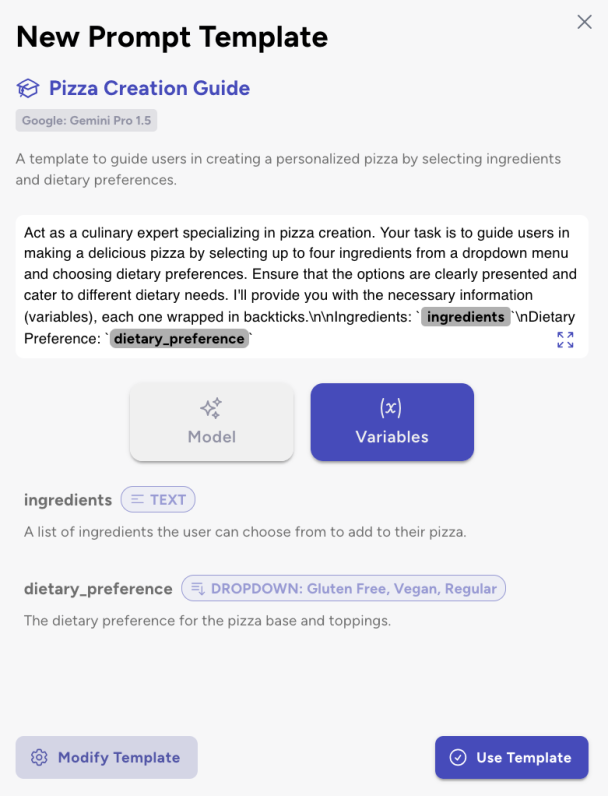This screenshot has height=796, width=608.
Task: Select the TEXT type badge for ingredients
Action: pos(158,500)
